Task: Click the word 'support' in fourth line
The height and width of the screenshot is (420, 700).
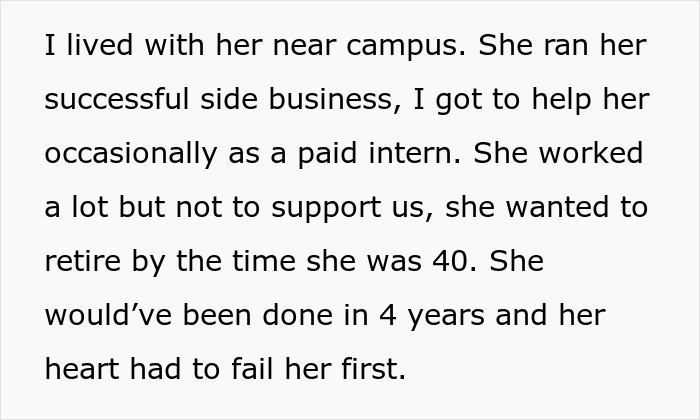Action: (x=326, y=208)
